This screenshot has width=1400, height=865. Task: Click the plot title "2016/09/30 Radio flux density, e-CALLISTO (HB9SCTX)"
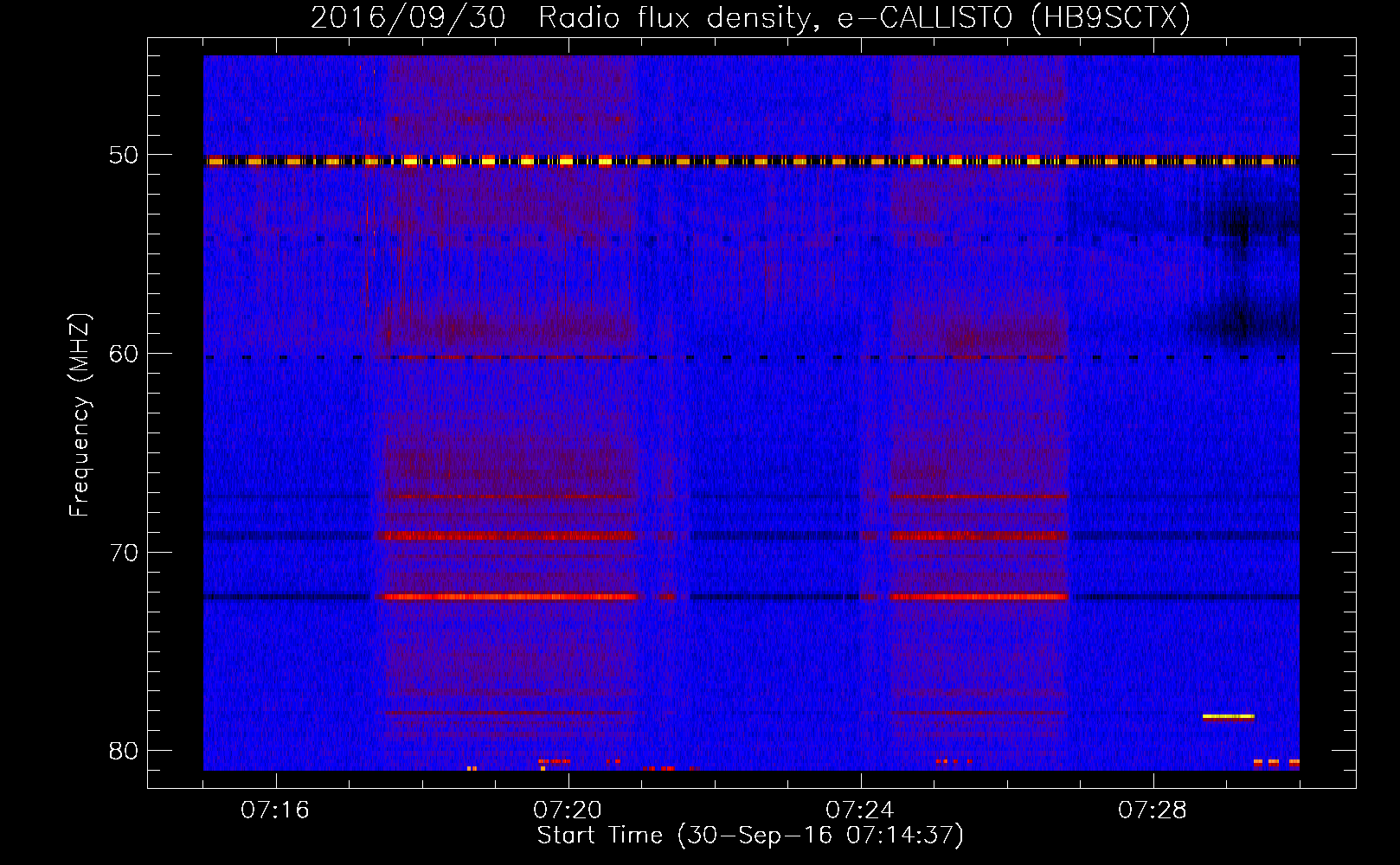point(750,18)
